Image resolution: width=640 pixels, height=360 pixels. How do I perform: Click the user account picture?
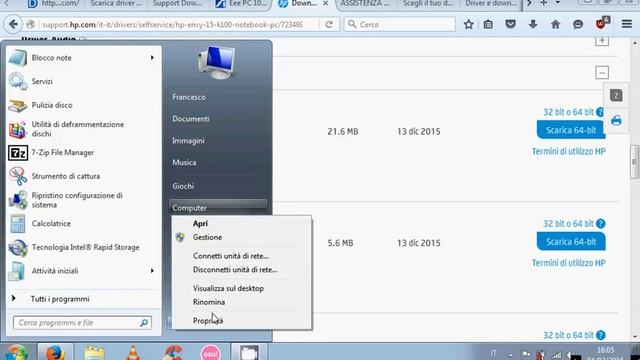[217, 62]
